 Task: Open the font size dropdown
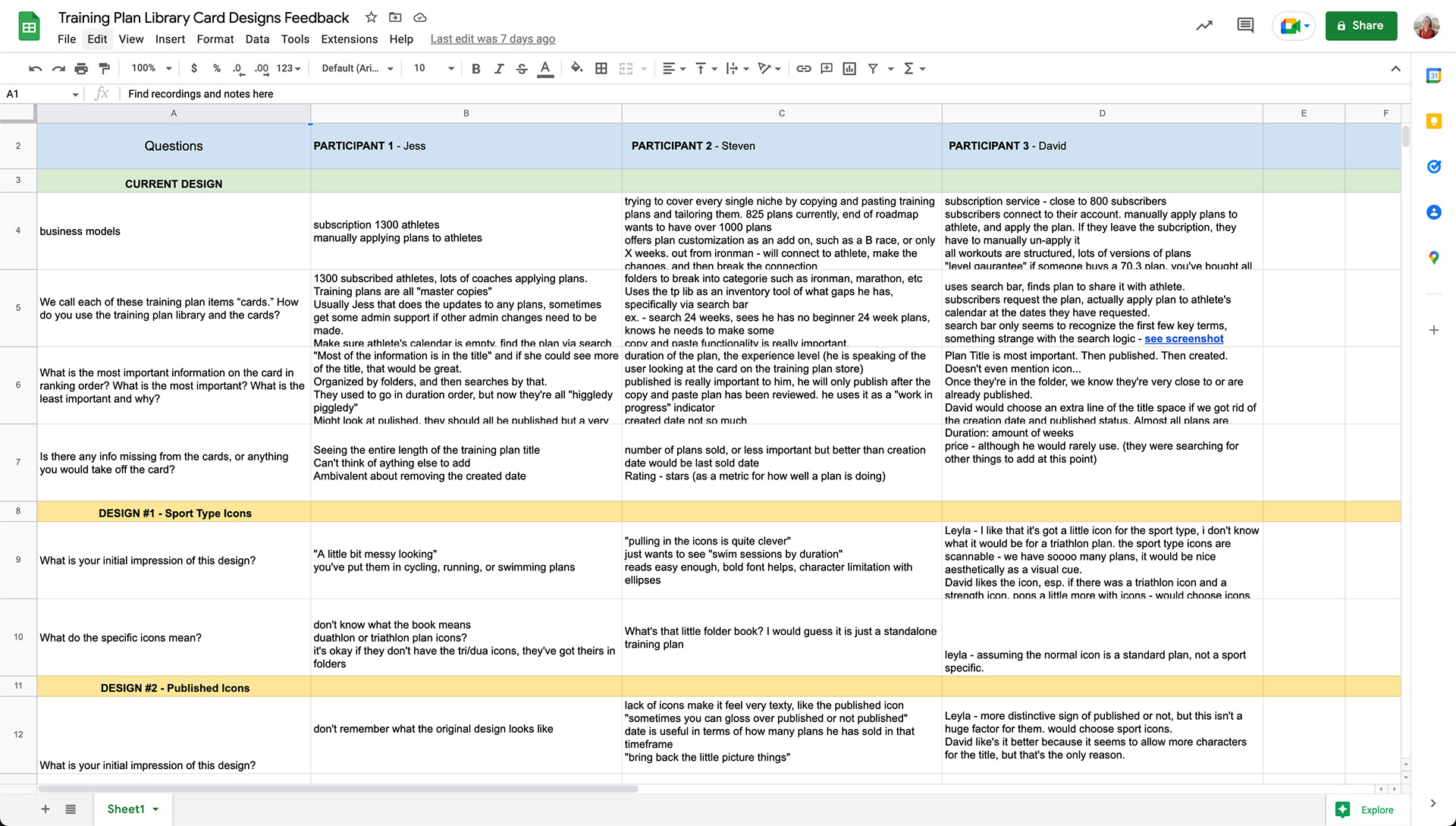pyautogui.click(x=433, y=68)
